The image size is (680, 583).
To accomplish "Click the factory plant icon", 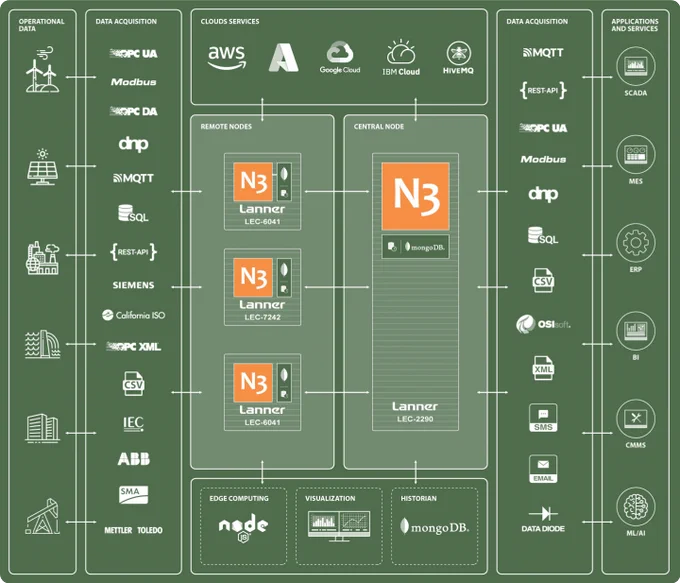I will (42, 258).
